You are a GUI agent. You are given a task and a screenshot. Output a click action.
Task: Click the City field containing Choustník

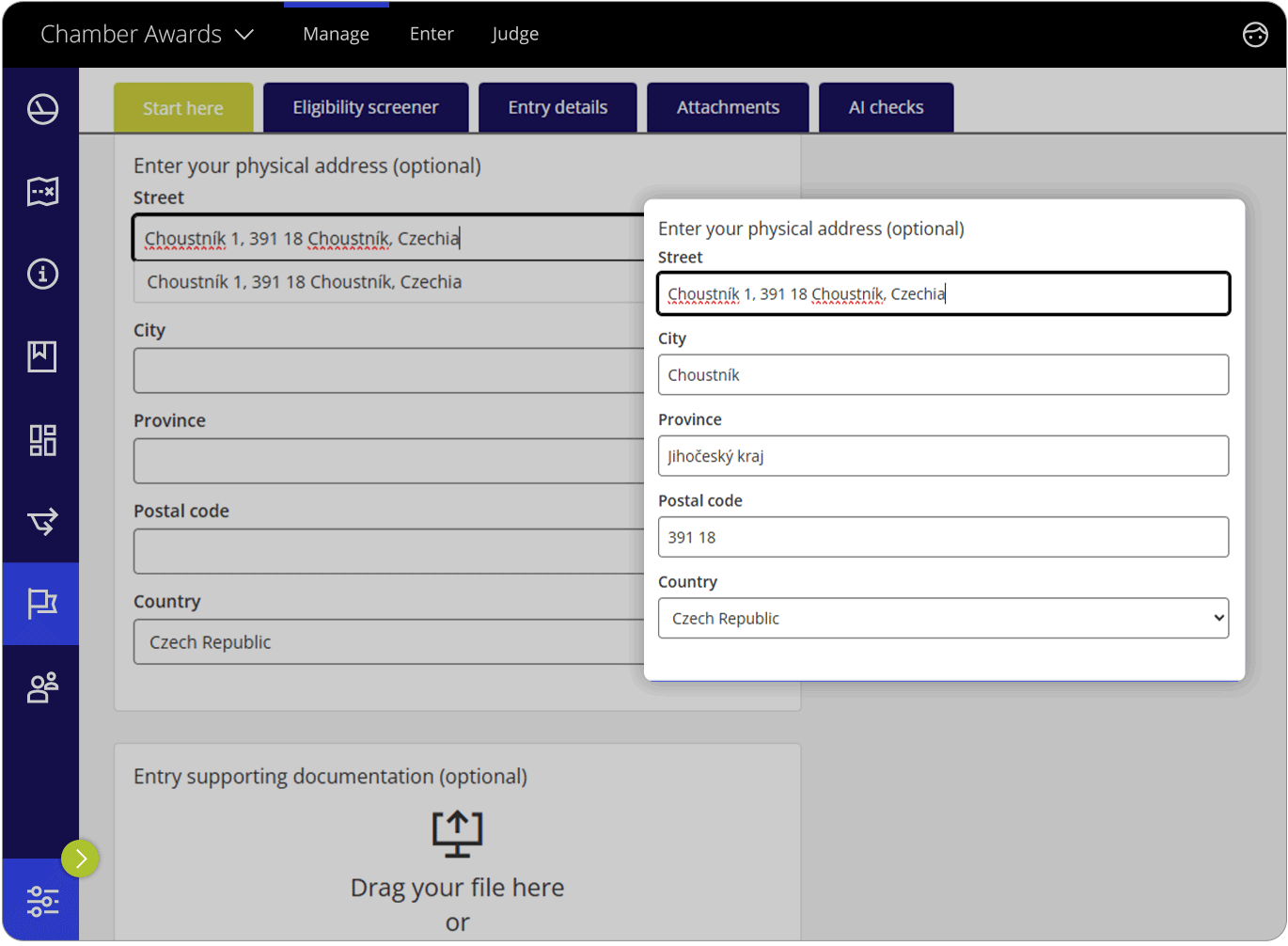click(943, 374)
